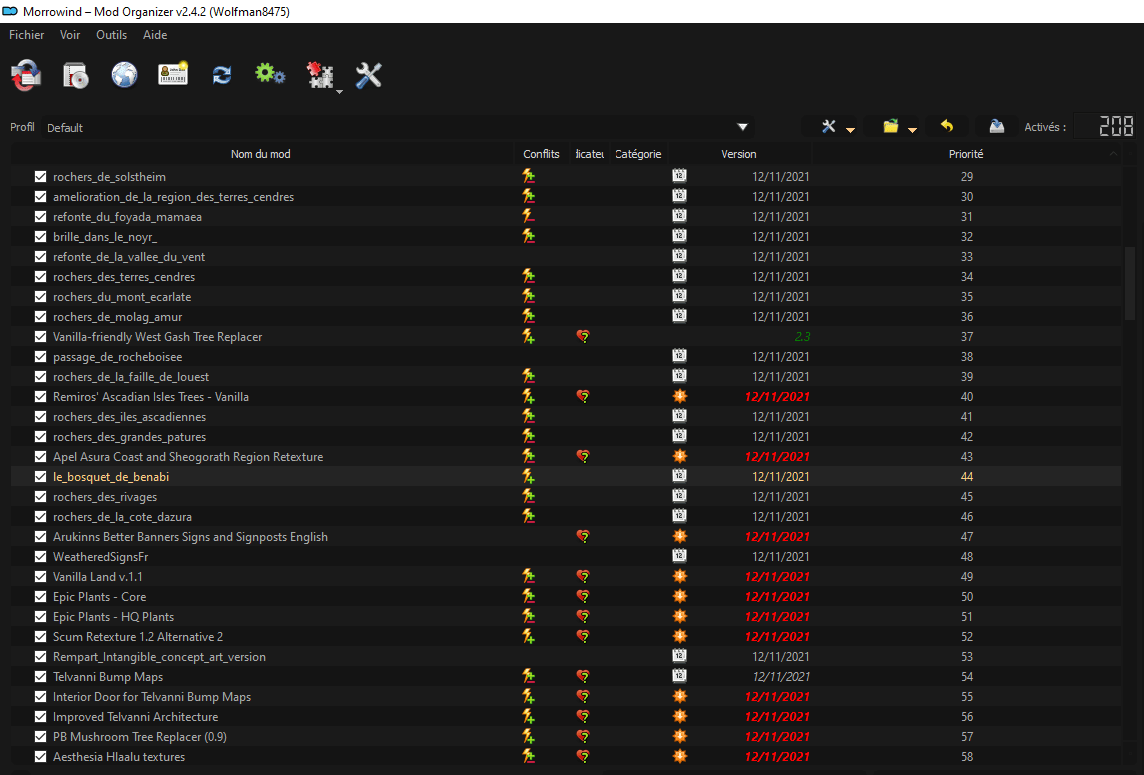This screenshot has width=1144, height=775.
Task: Open the Profil Default dropdown
Action: point(742,127)
